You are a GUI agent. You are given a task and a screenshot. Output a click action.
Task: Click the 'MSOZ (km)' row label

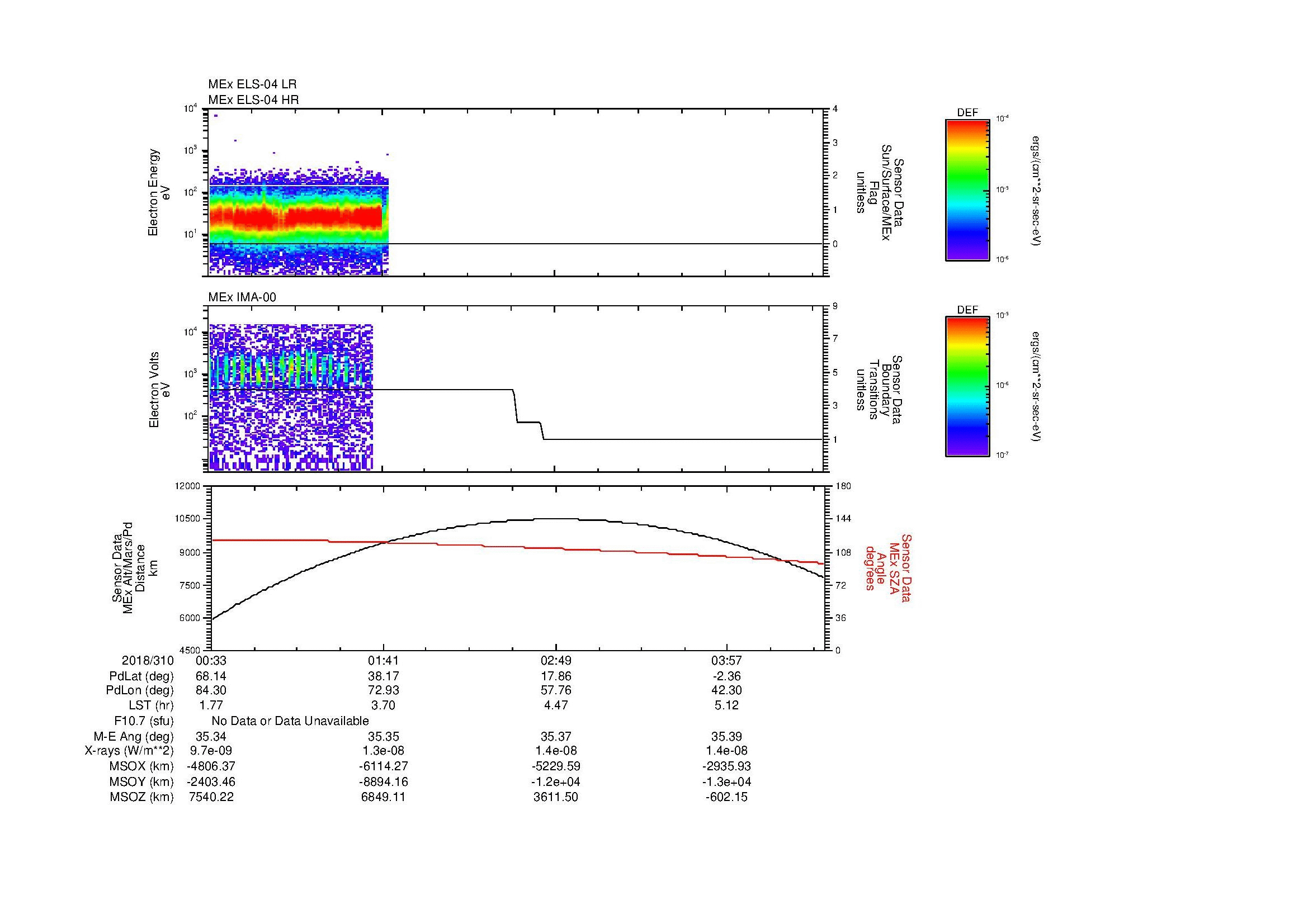(x=142, y=797)
